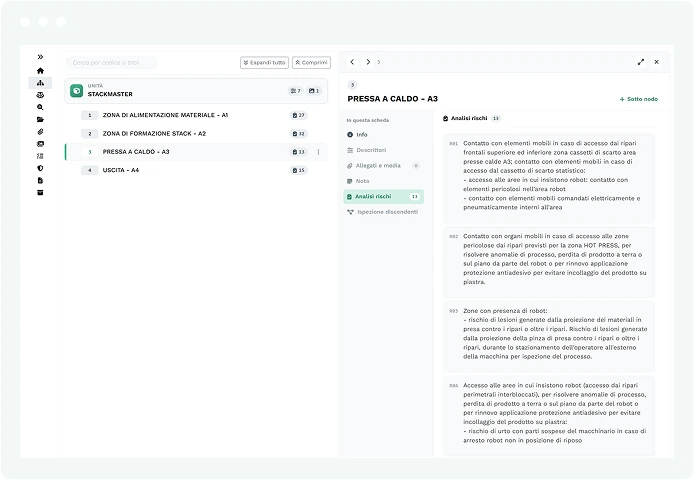The height and width of the screenshot is (480, 694).
Task: Click node number 1 badge for A1 row
Action: coord(89,115)
